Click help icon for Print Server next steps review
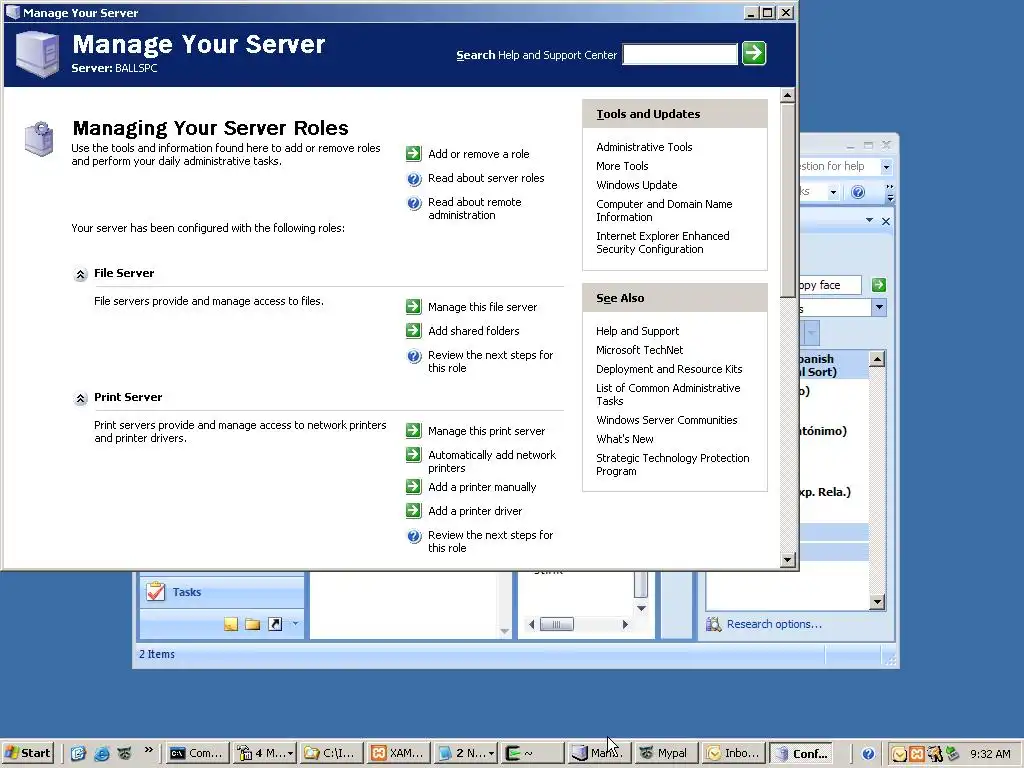 (x=414, y=536)
